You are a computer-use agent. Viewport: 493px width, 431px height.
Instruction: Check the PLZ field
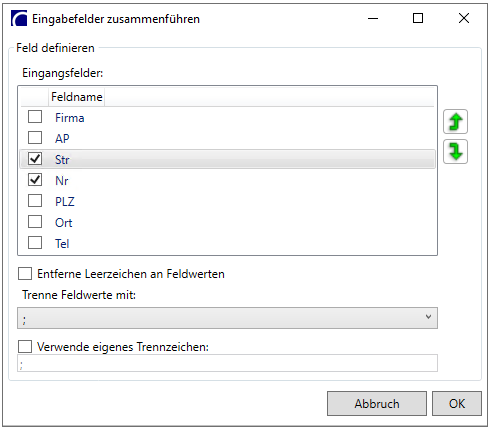35,201
